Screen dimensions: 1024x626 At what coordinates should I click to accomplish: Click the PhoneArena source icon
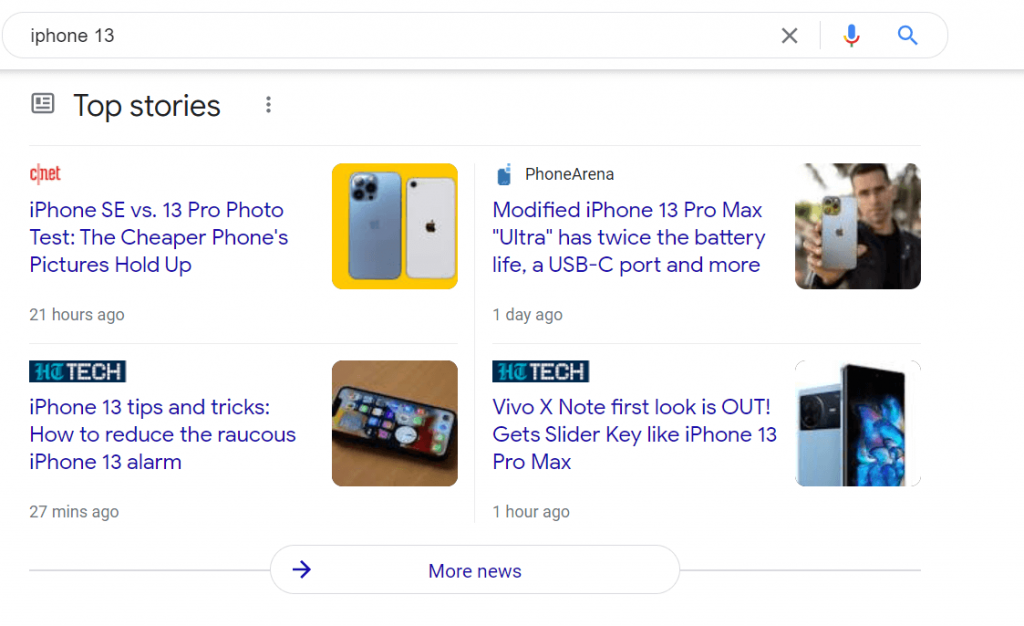click(504, 174)
